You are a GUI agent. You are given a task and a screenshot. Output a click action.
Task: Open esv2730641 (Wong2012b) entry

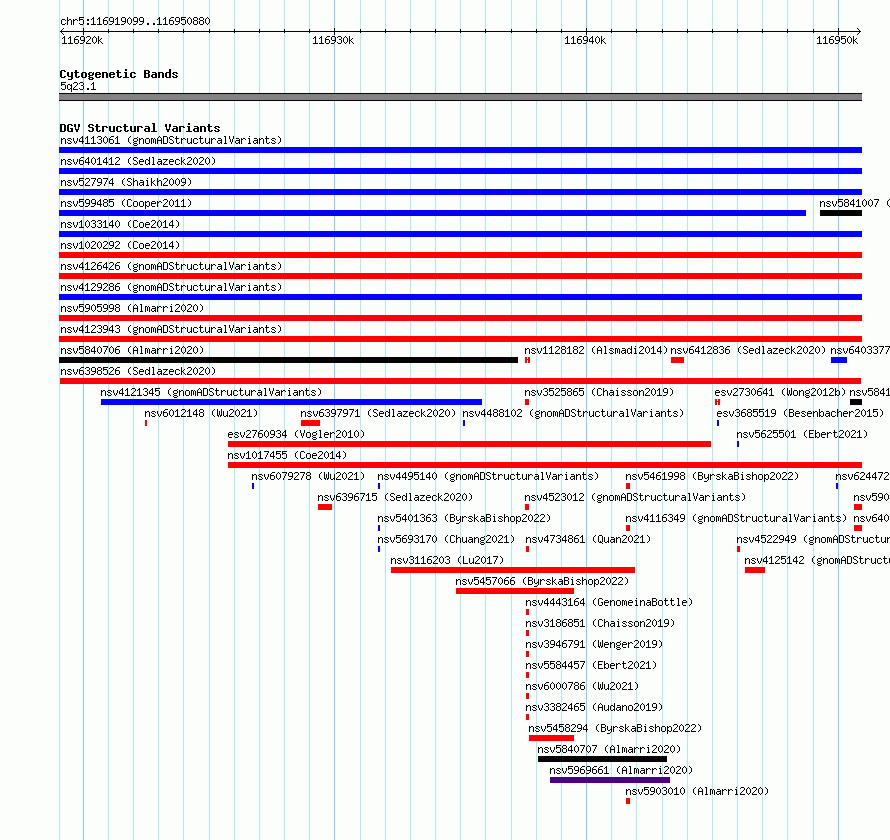tap(780, 392)
